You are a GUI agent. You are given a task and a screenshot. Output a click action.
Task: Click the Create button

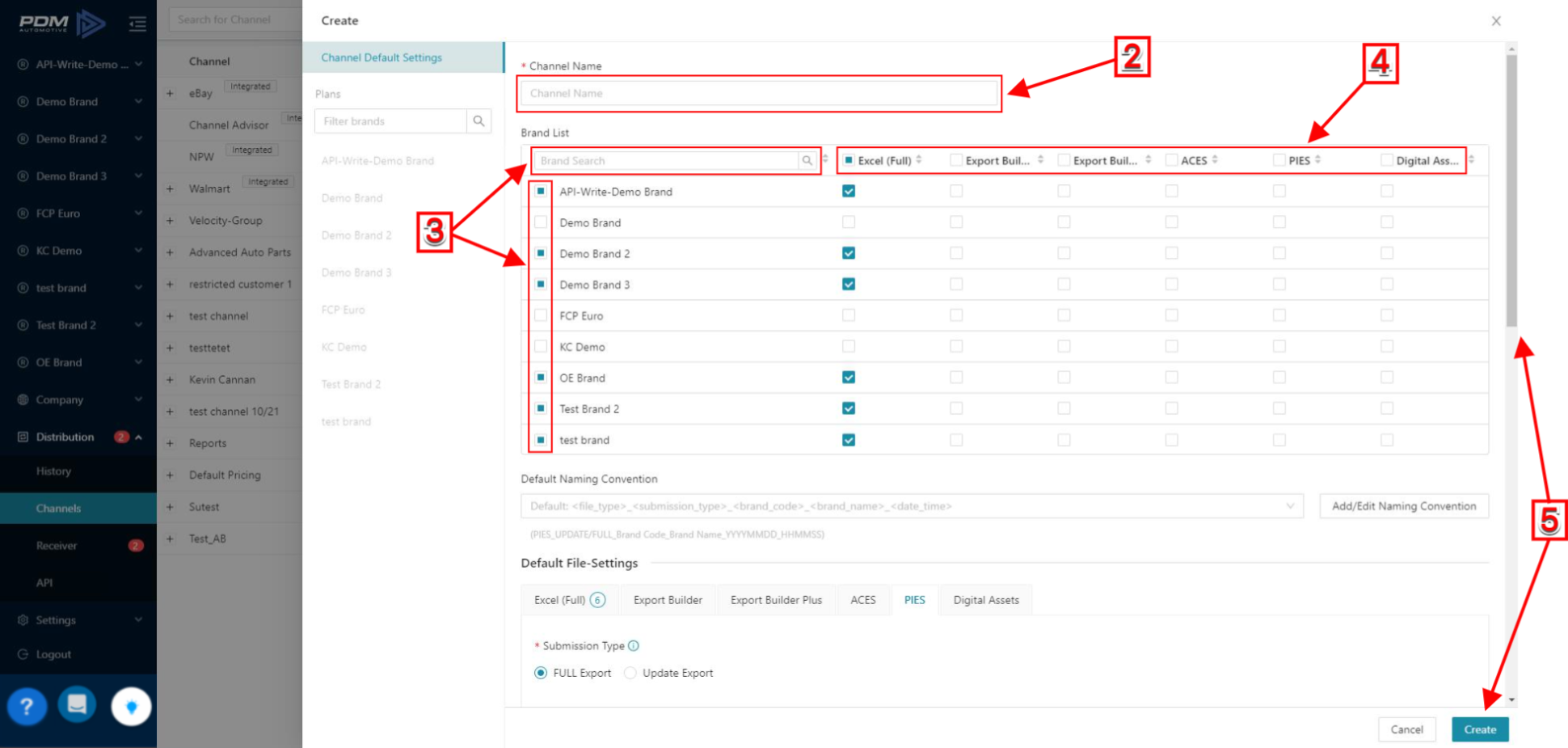[1480, 729]
